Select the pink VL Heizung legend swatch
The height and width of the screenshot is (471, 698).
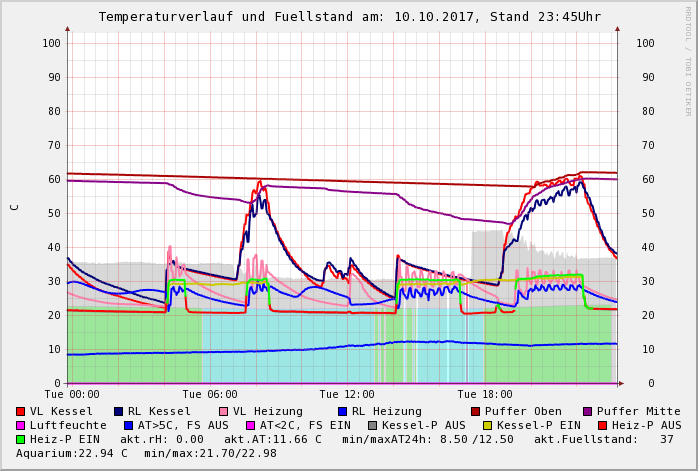[222, 411]
